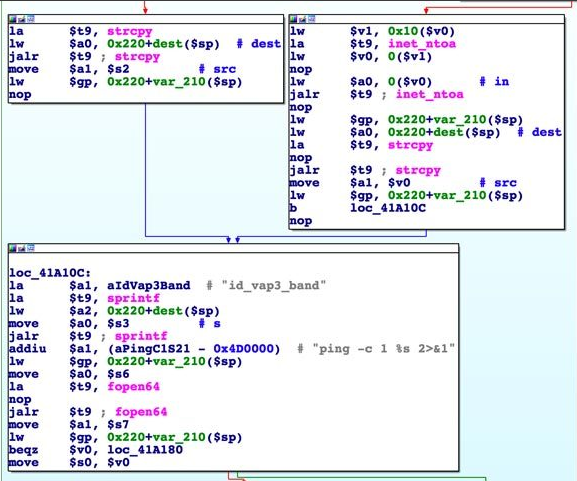The height and width of the screenshot is (481, 577).
Task: Click the "id_vap3_band" comment string
Action: click(x=274, y=286)
